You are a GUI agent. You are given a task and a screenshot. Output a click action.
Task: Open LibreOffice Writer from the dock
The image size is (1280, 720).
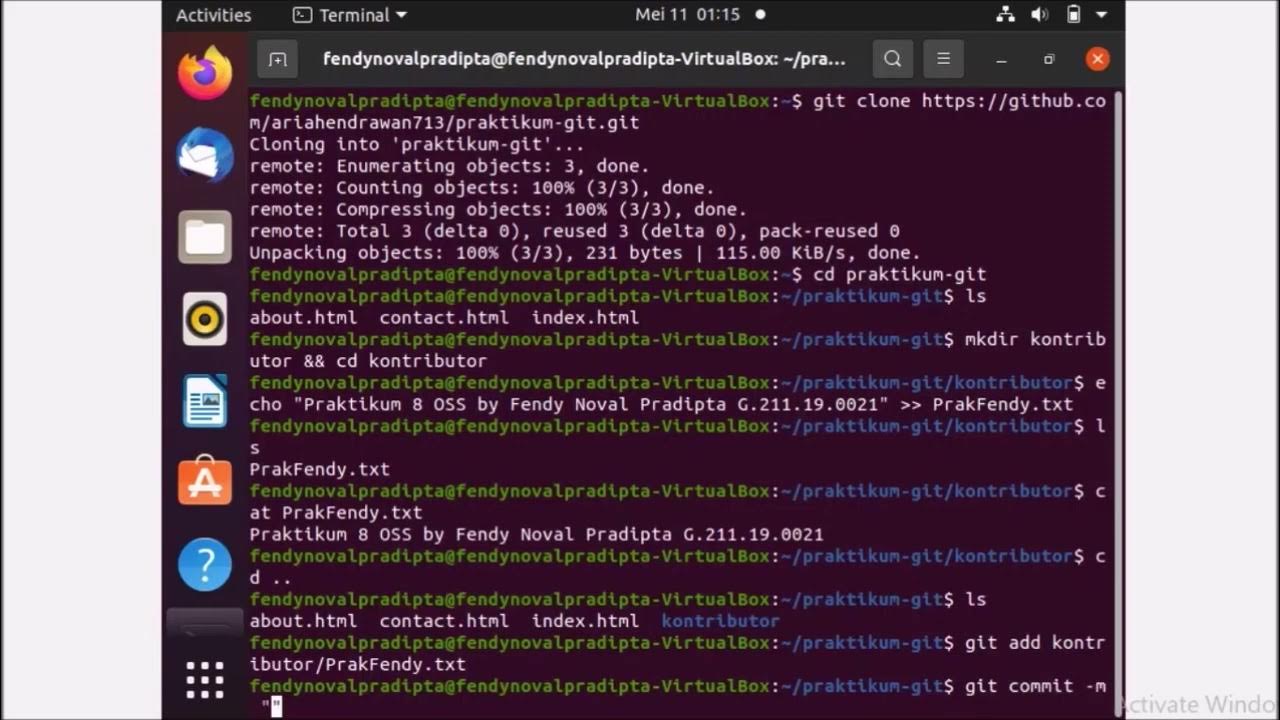click(205, 401)
